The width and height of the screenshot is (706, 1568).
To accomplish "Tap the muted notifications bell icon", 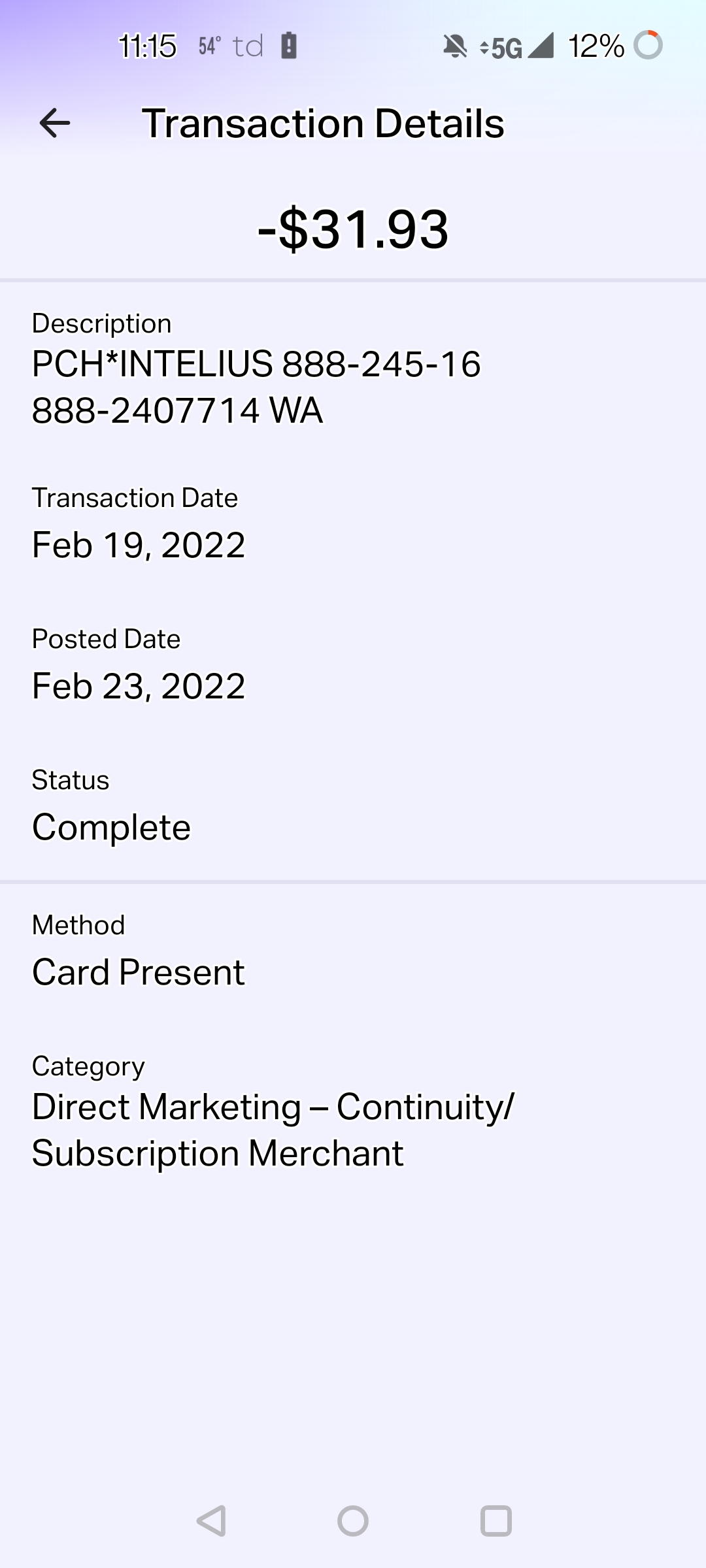I will coord(455,46).
